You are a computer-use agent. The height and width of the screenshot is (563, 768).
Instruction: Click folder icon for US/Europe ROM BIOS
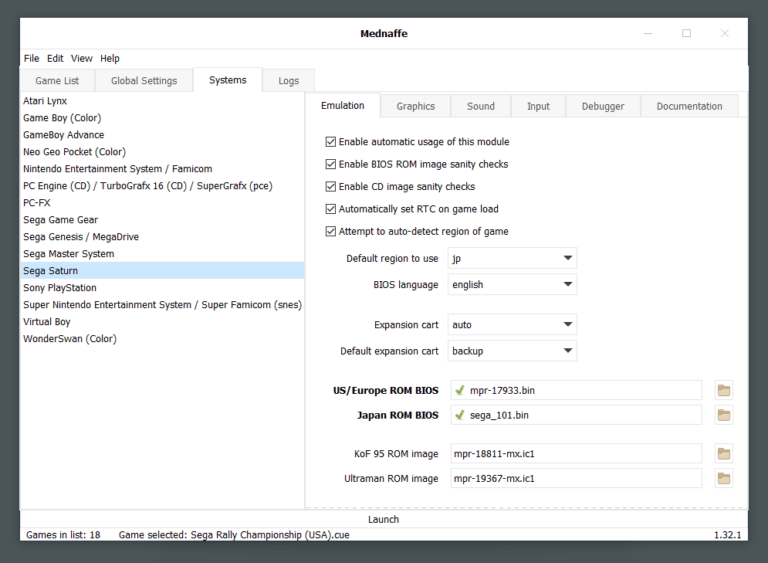tap(724, 390)
